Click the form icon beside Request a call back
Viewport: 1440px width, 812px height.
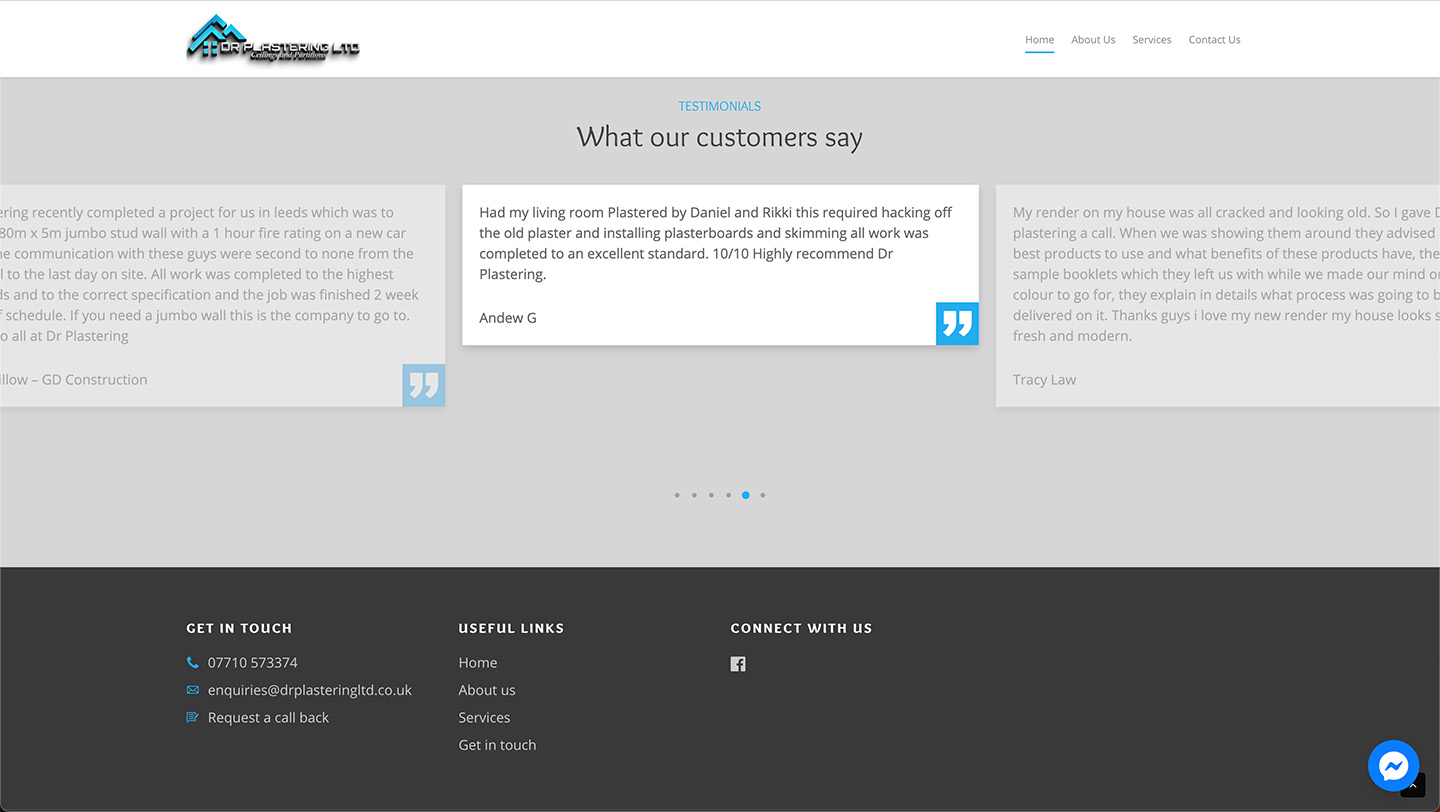193,717
